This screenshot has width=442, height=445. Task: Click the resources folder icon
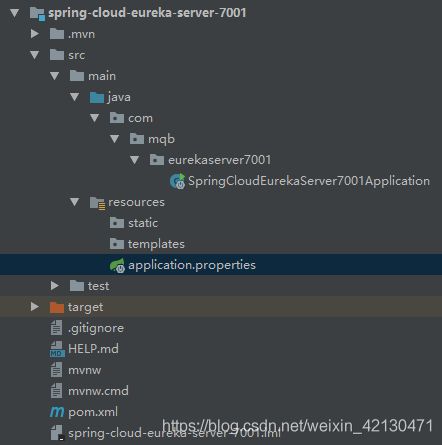pos(97,203)
